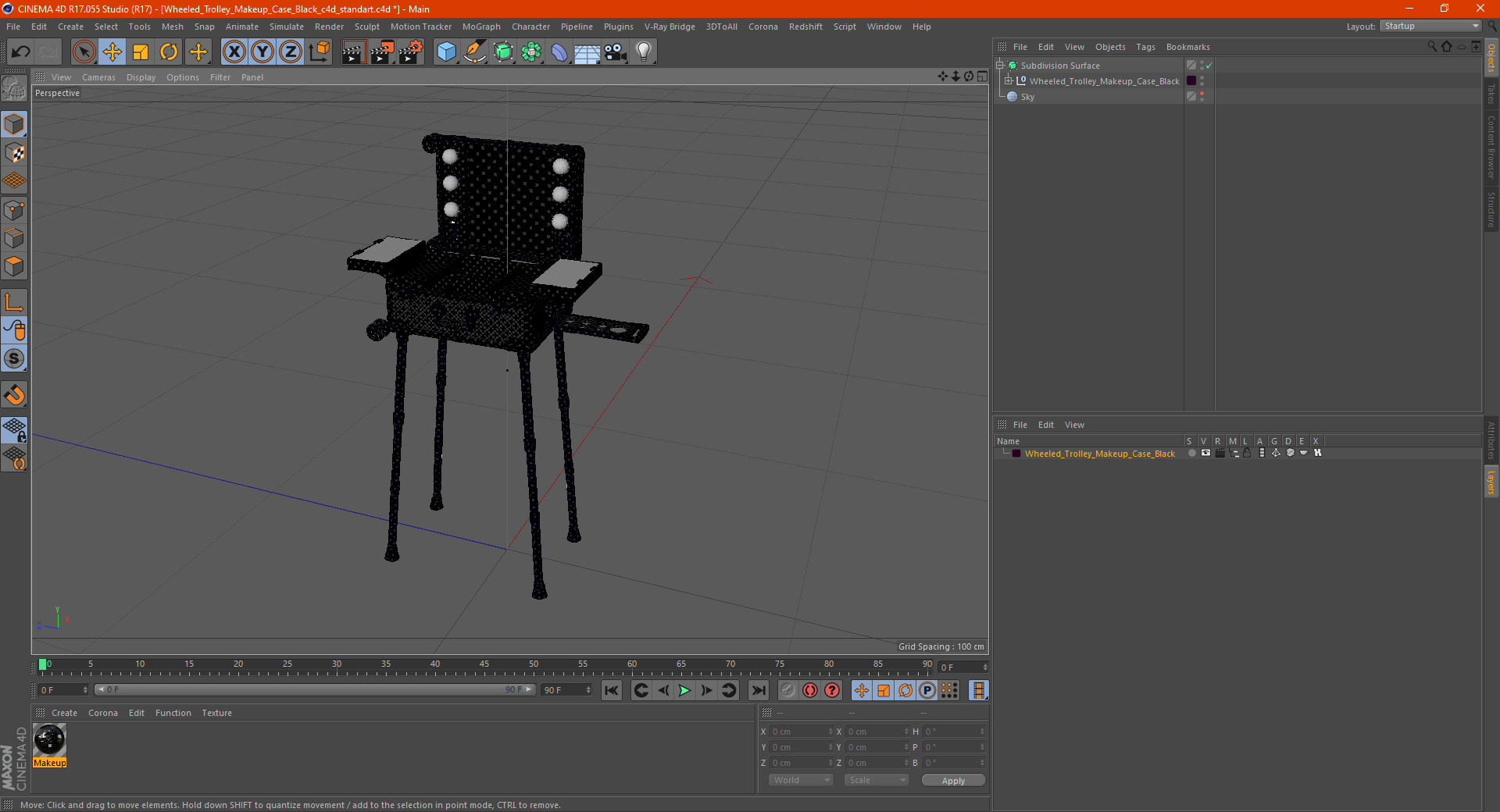
Task: Select the Sky object
Action: tap(1027, 98)
